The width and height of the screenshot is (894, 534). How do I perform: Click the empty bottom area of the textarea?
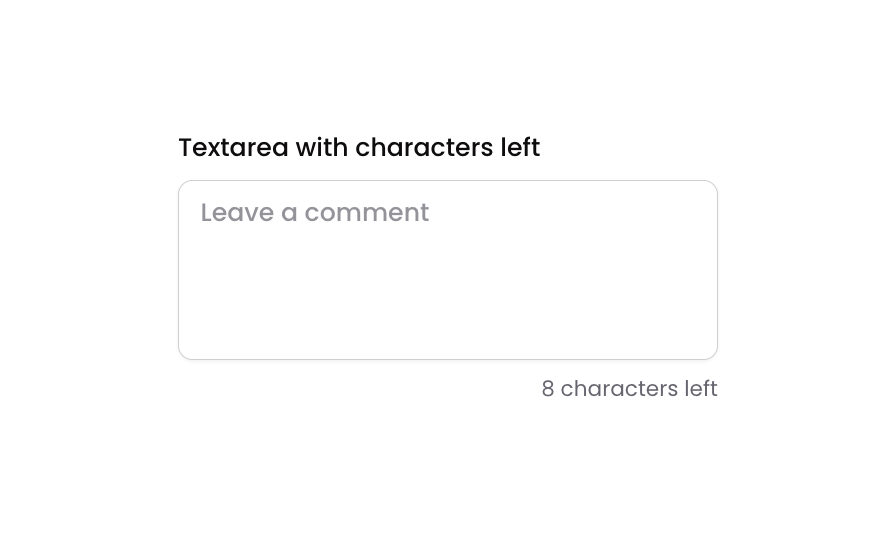(447, 330)
